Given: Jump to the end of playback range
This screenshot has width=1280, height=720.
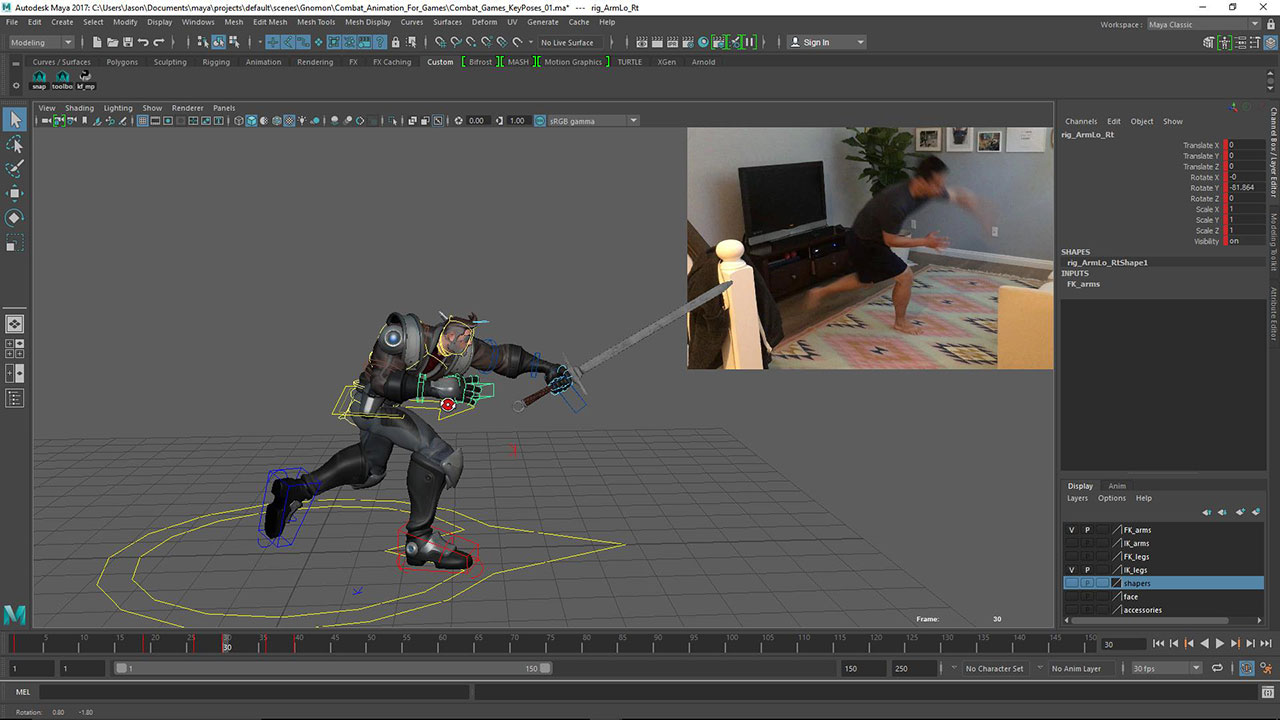Looking at the screenshot, I should click(1266, 644).
